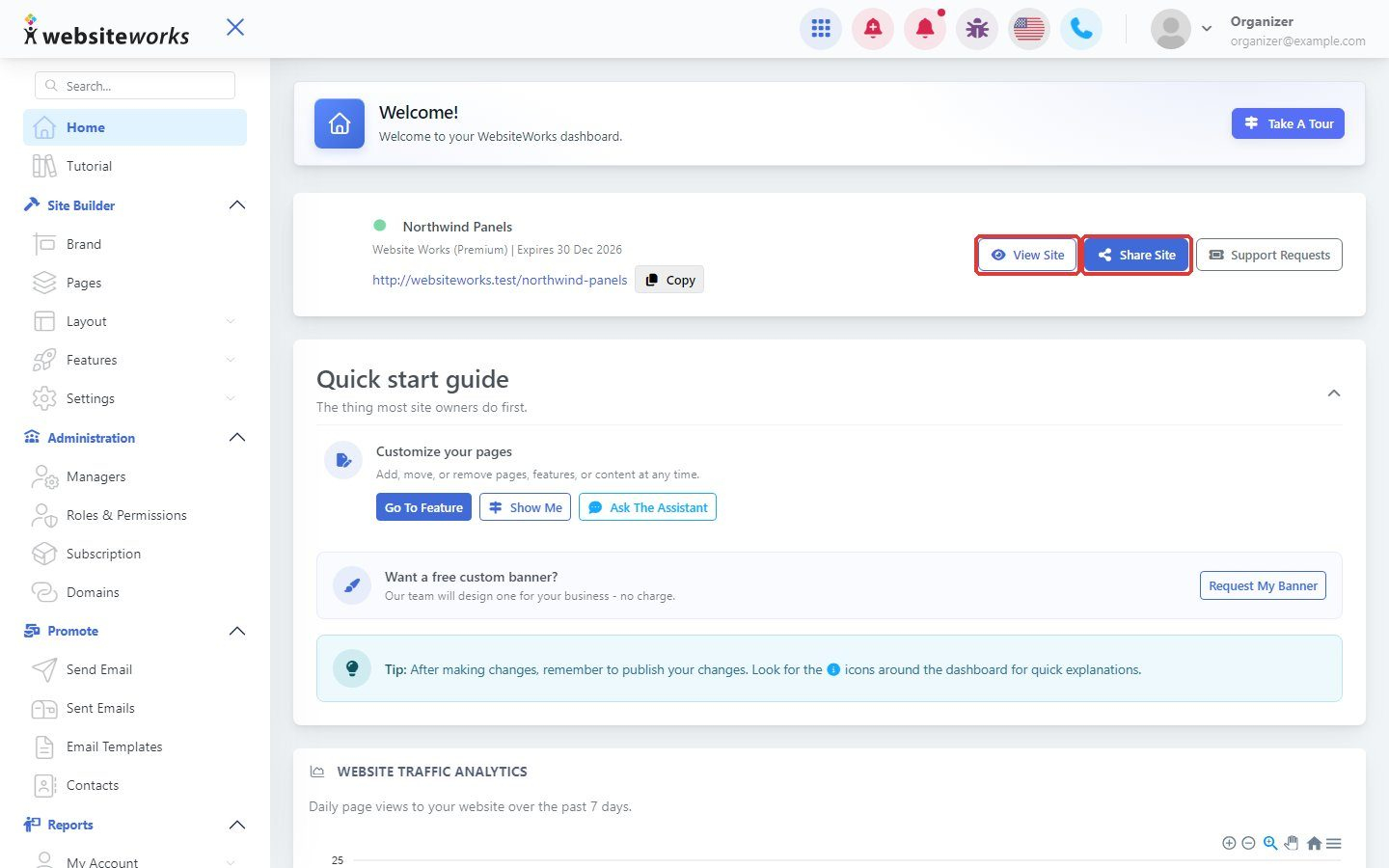Click the Northwind Panels site name
1389x868 pixels.
457,227
